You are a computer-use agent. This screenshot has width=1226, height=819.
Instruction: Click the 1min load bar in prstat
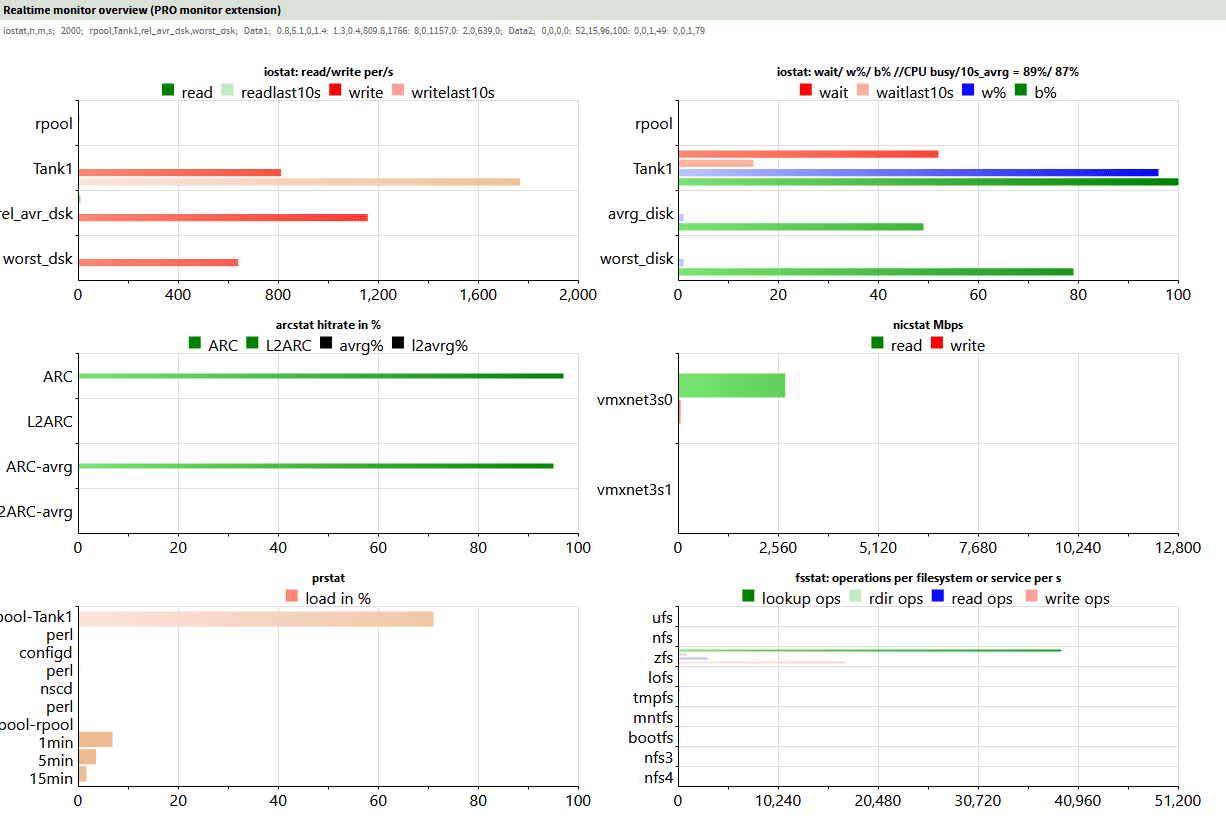95,740
